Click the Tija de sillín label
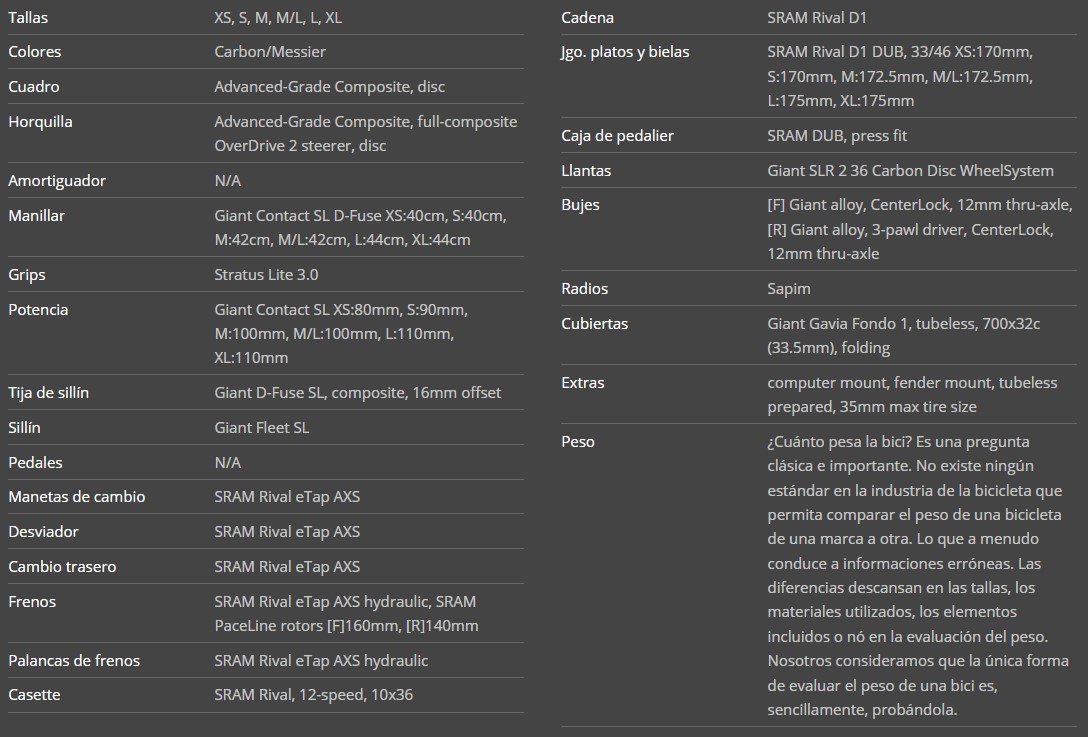Viewport: 1088px width, 737px height. (48, 393)
